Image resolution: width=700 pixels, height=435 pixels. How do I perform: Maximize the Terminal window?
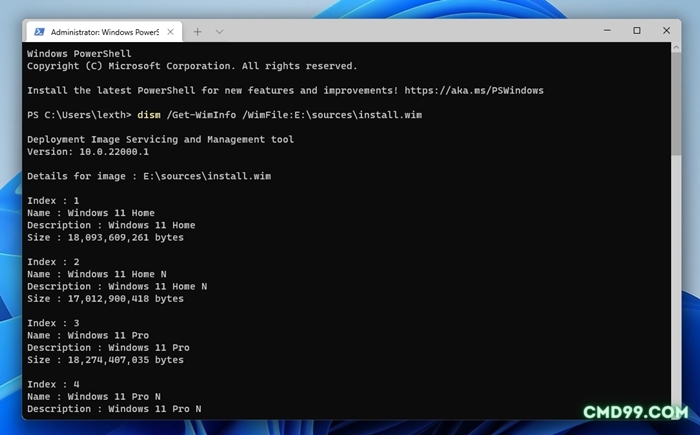pos(637,30)
